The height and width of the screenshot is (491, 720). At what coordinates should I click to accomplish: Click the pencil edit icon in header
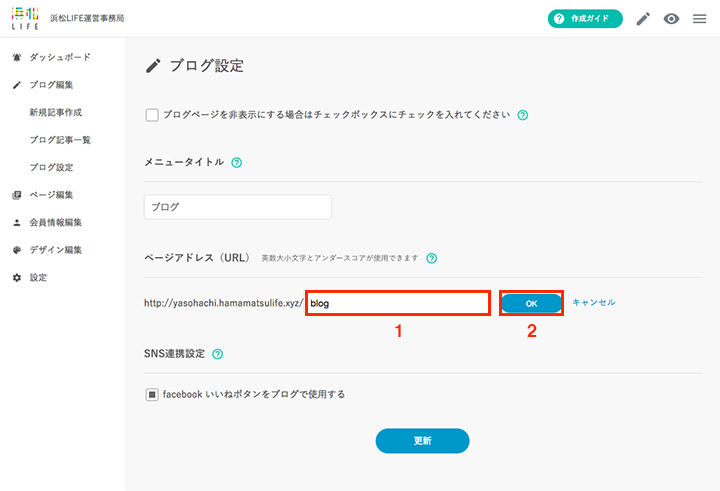pyautogui.click(x=643, y=19)
